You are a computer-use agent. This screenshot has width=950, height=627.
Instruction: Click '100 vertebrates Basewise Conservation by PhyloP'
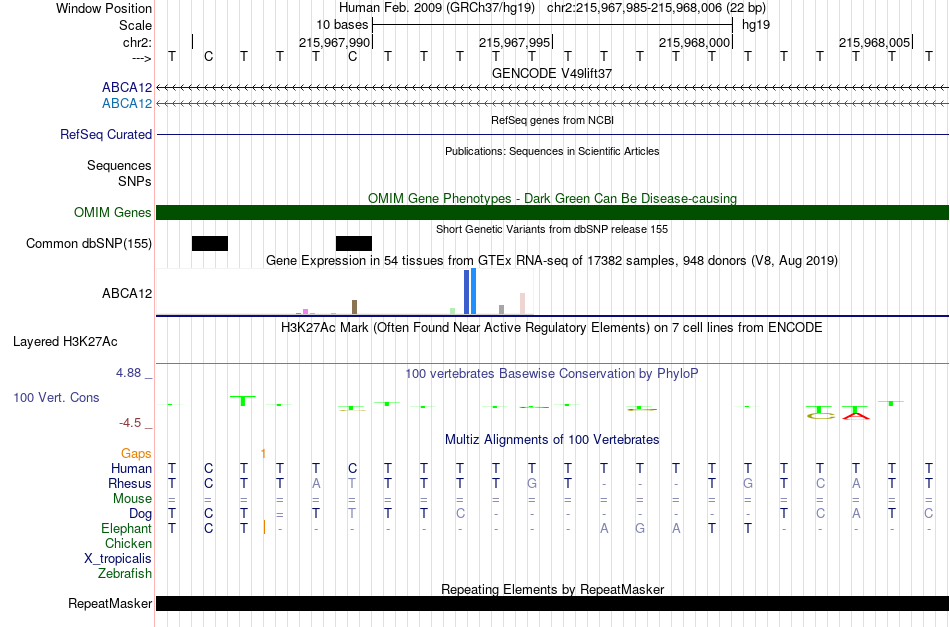click(x=552, y=373)
